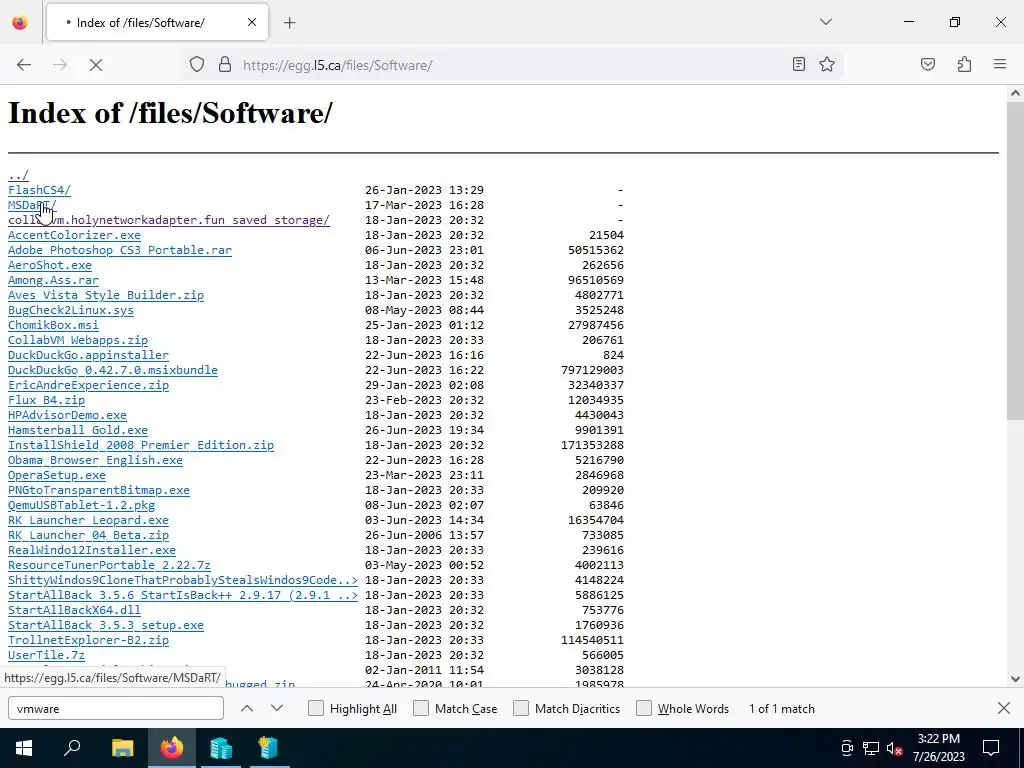Screen dimensions: 1024x768
Task: Click the muted volume tray icon
Action: [895, 748]
